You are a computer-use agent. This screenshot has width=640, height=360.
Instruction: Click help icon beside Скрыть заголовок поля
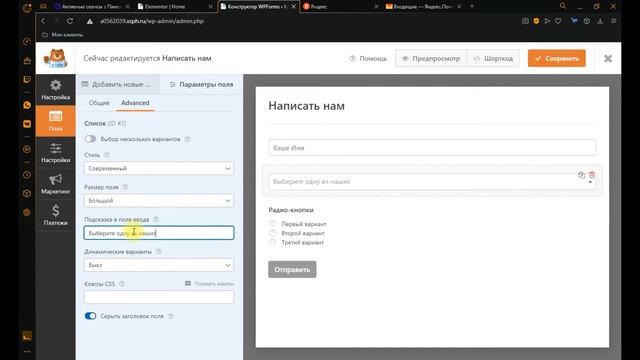tap(171, 316)
